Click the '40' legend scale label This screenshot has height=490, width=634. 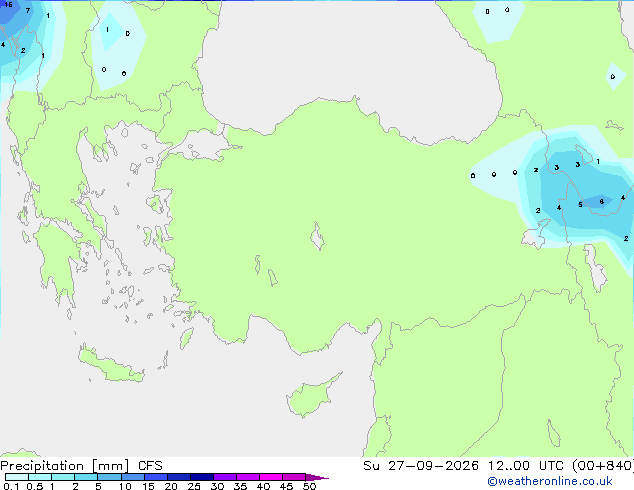(x=263, y=486)
